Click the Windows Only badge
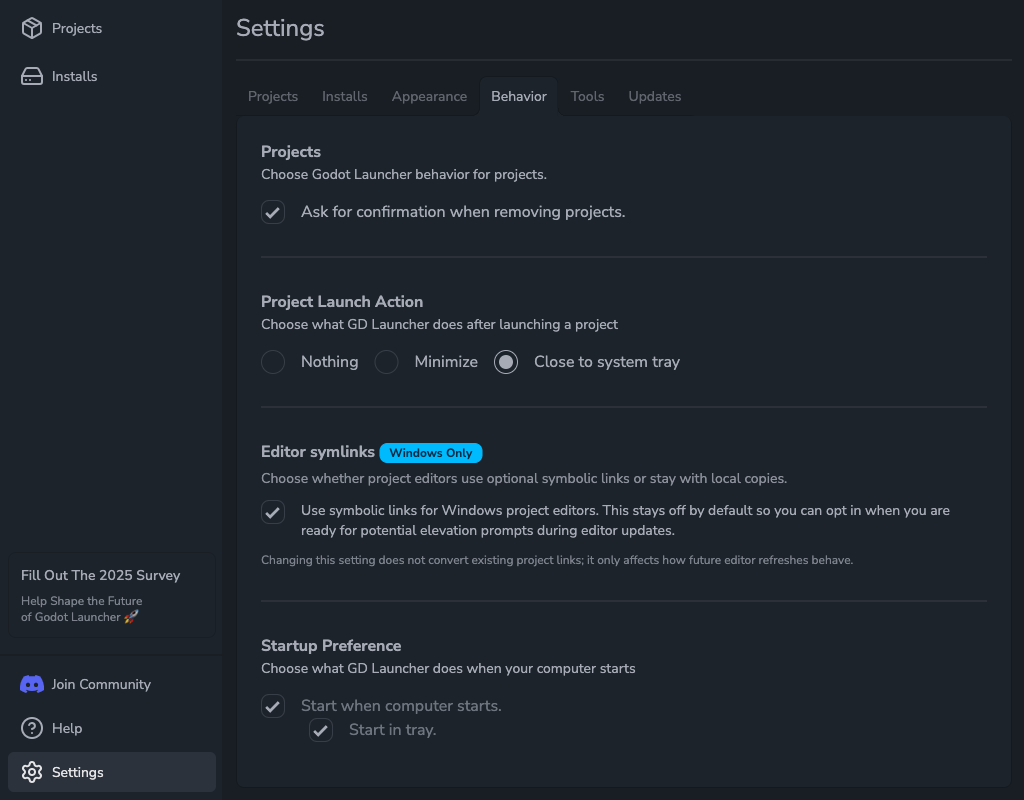1024x800 pixels. pyautogui.click(x=430, y=453)
